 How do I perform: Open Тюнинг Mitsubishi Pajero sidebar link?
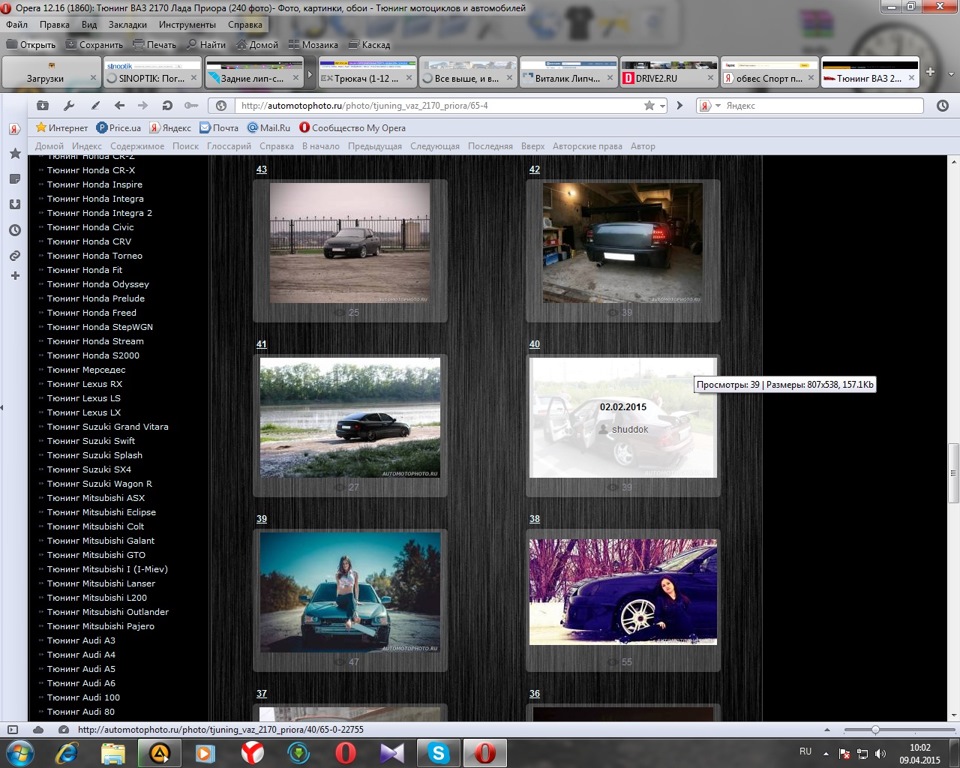100,626
